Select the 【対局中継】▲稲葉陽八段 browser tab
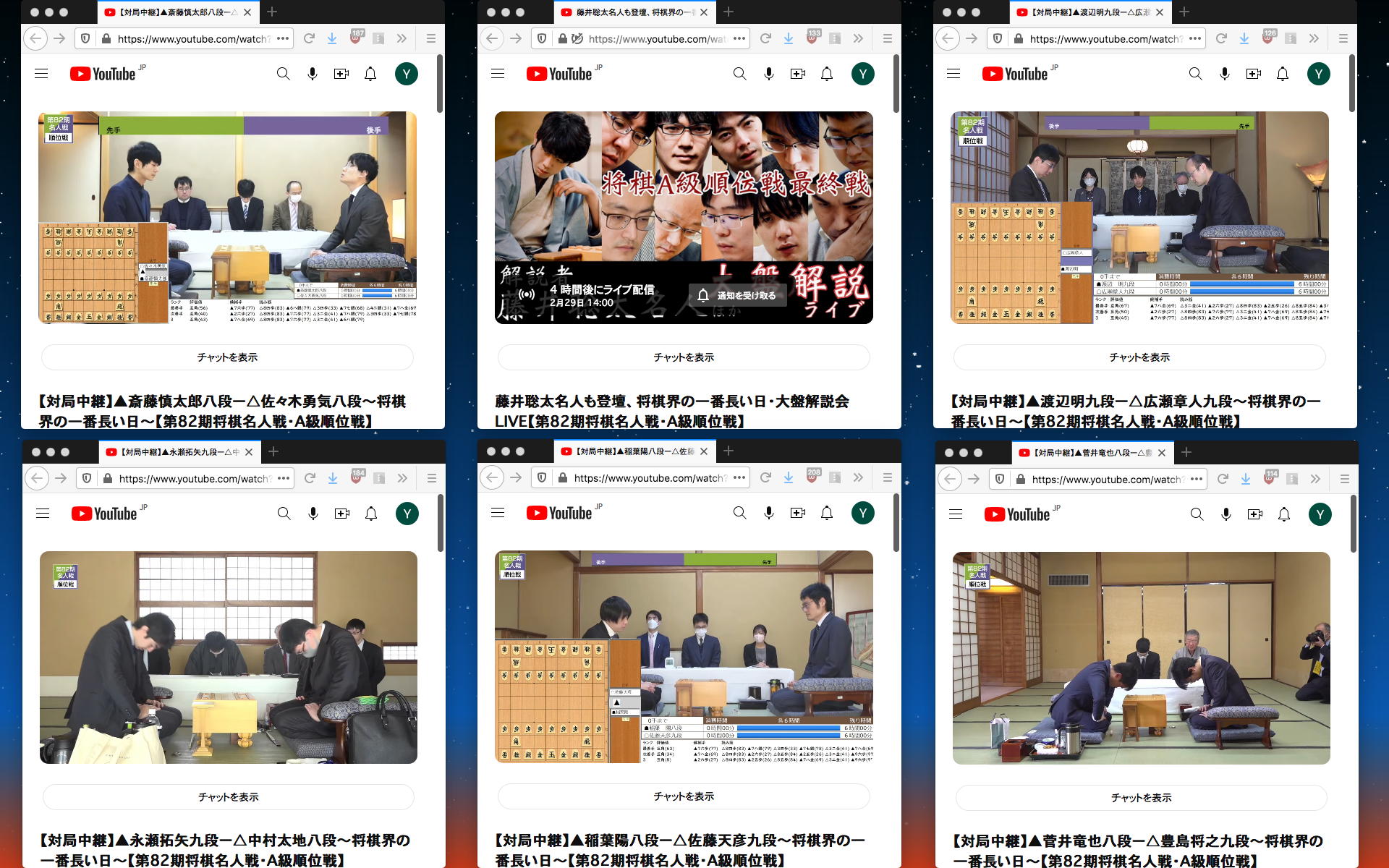The height and width of the screenshot is (868, 1389). click(629, 451)
